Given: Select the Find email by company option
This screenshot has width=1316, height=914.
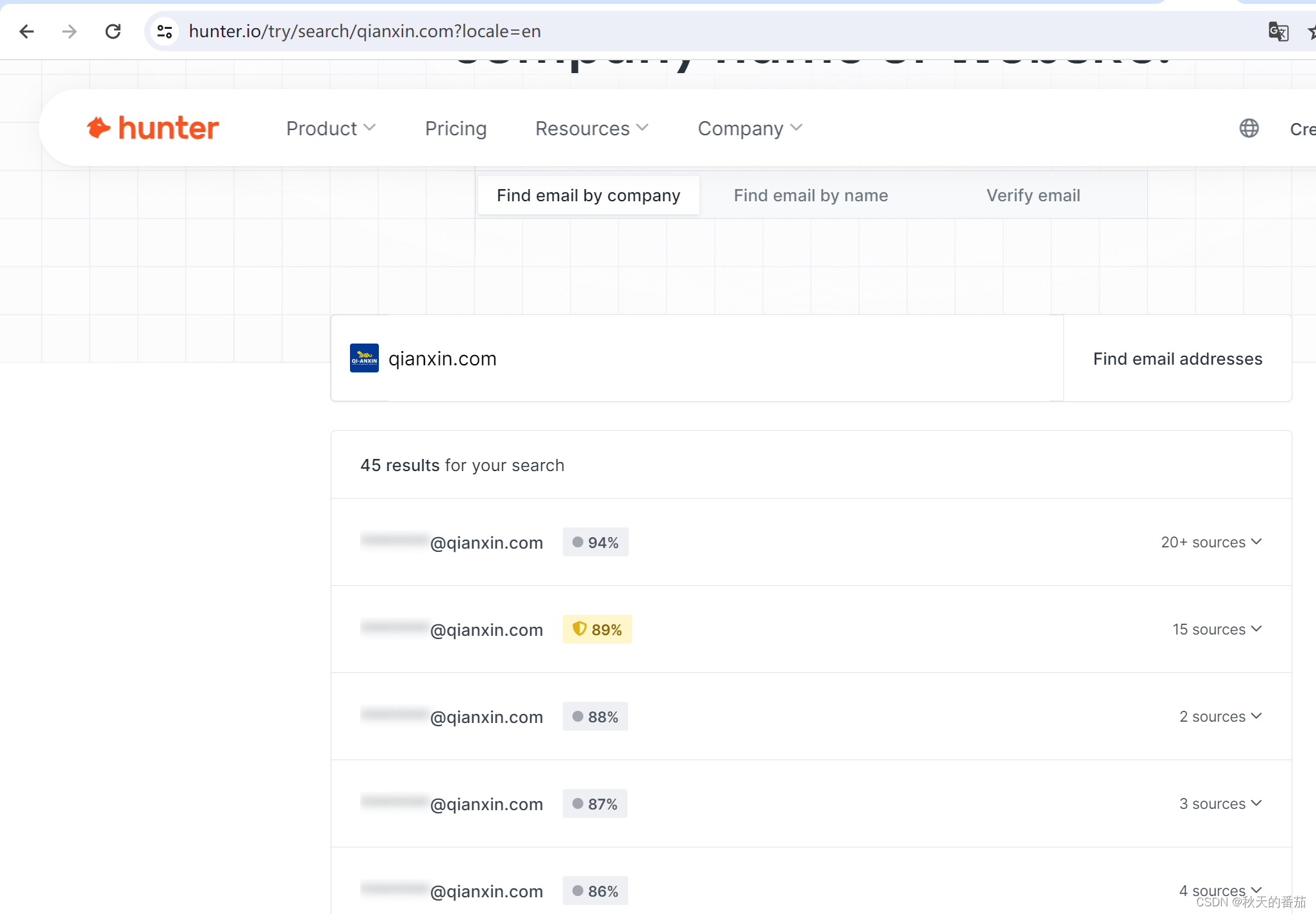Looking at the screenshot, I should pos(588,195).
